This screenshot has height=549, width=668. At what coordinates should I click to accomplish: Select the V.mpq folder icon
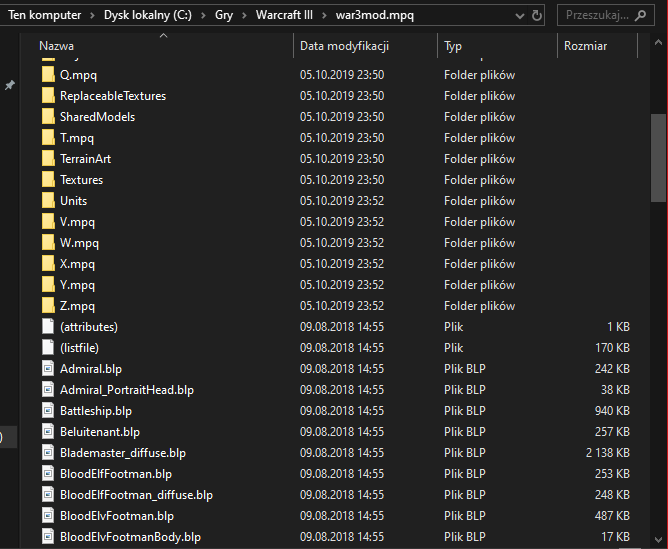click(x=48, y=221)
